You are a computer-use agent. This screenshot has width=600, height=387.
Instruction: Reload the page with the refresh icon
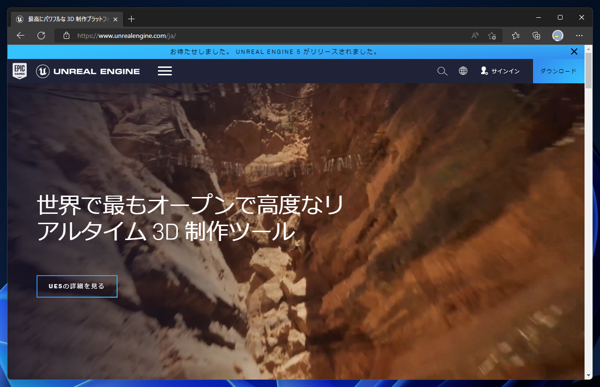pyautogui.click(x=41, y=36)
